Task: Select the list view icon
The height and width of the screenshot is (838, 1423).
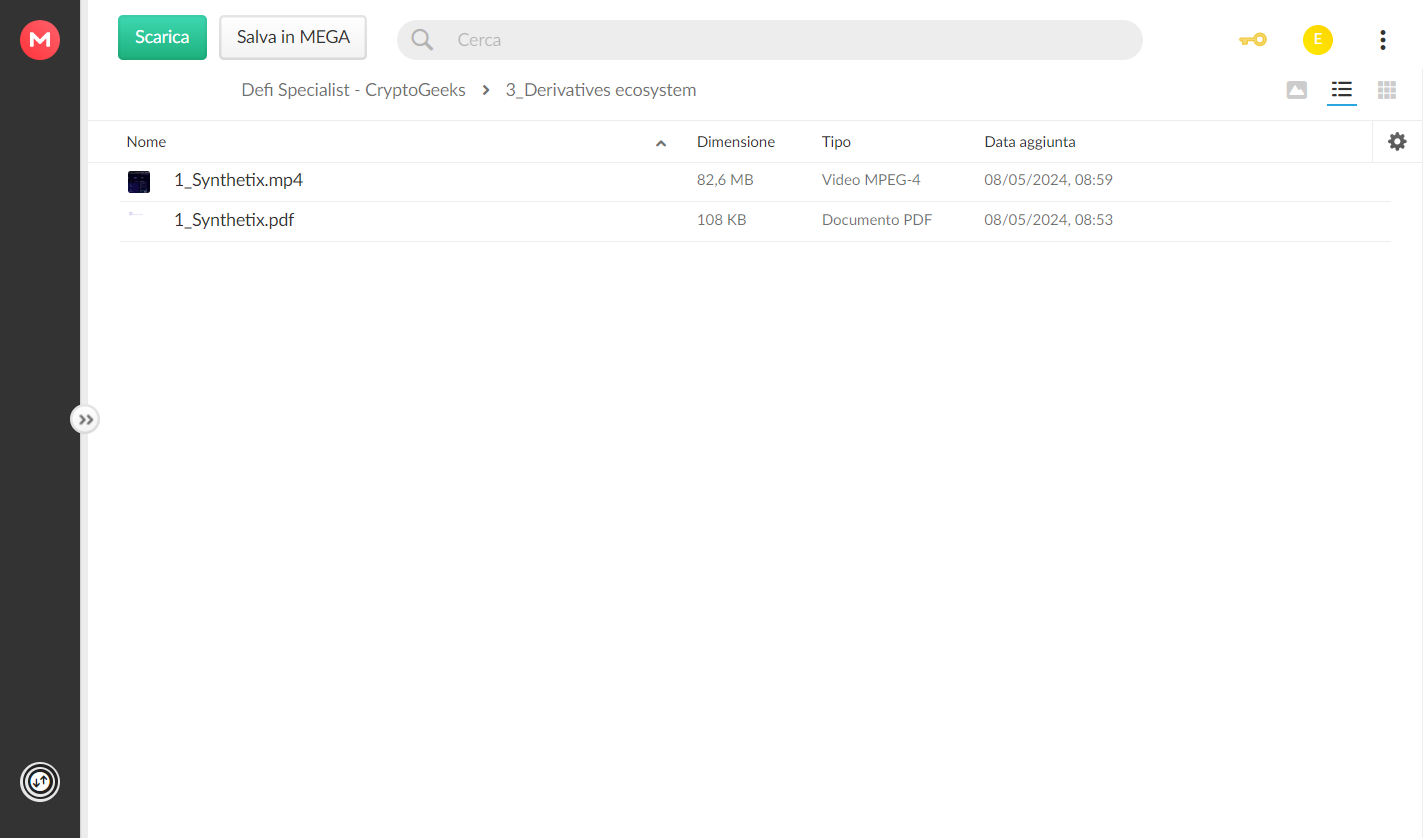Action: (x=1342, y=90)
